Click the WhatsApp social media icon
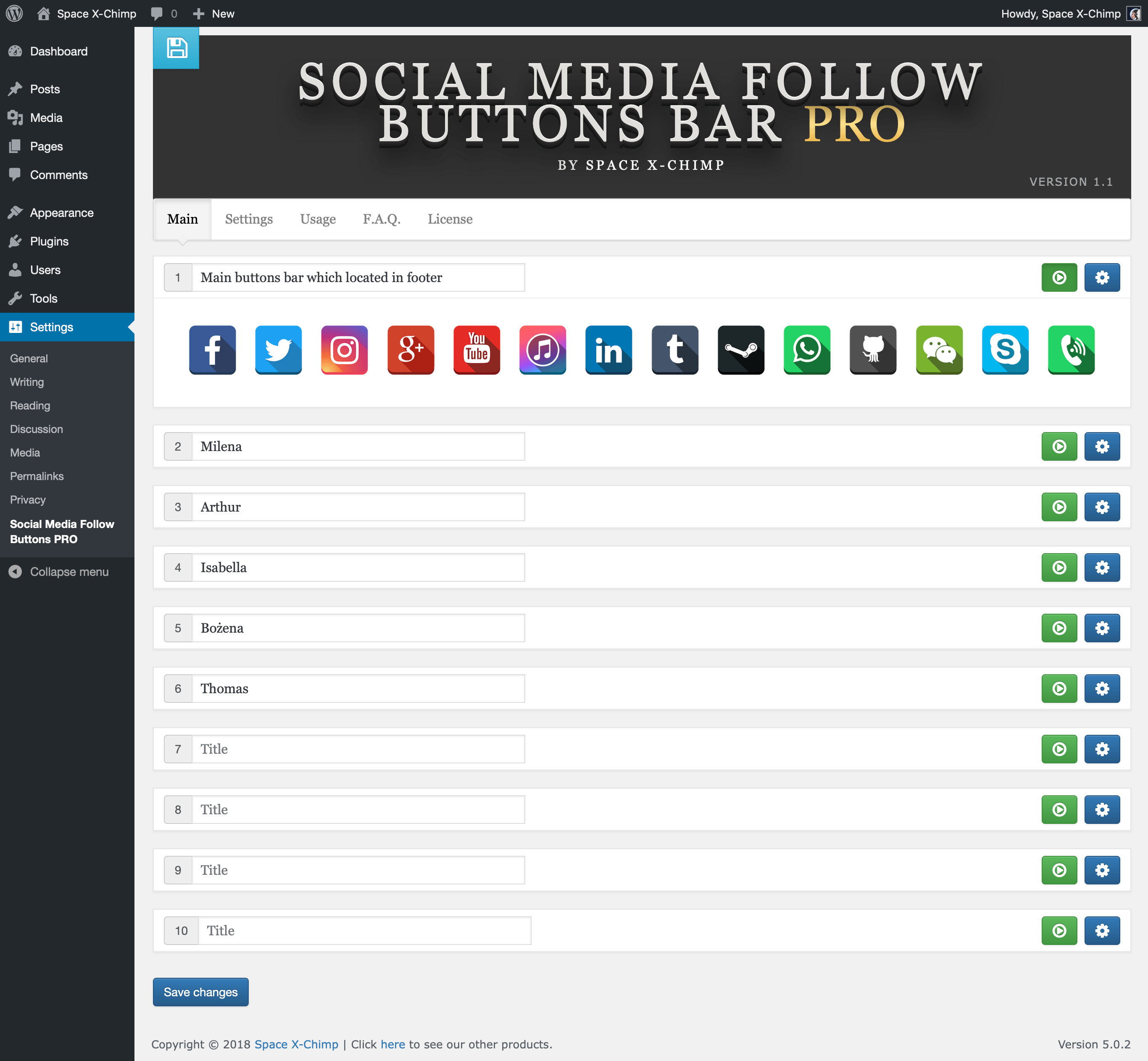1148x1061 pixels. pyautogui.click(x=807, y=350)
